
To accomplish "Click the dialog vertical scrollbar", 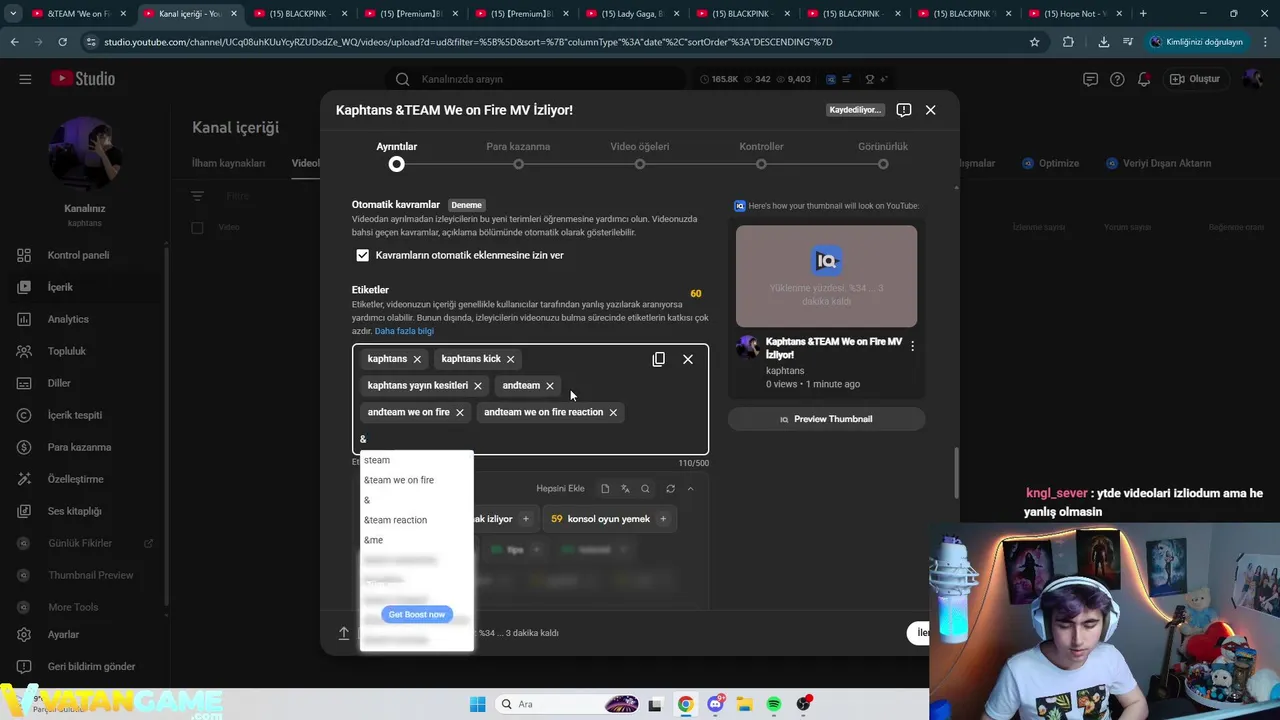I will coord(956,472).
